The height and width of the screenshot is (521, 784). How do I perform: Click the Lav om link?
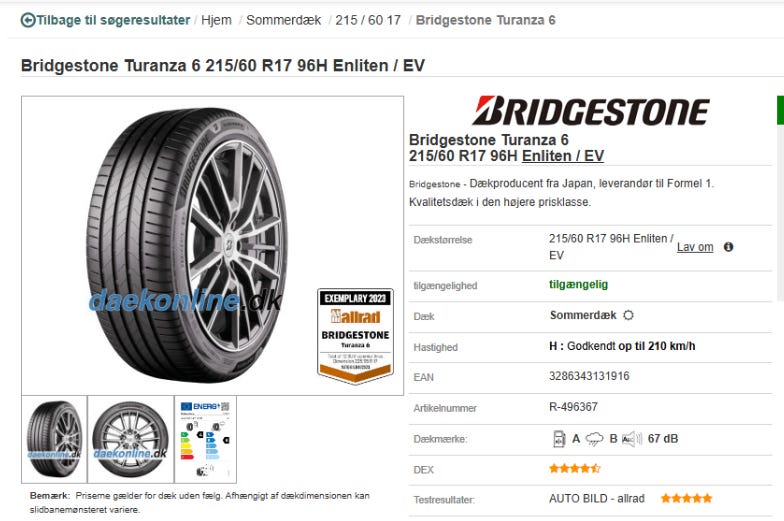(695, 247)
